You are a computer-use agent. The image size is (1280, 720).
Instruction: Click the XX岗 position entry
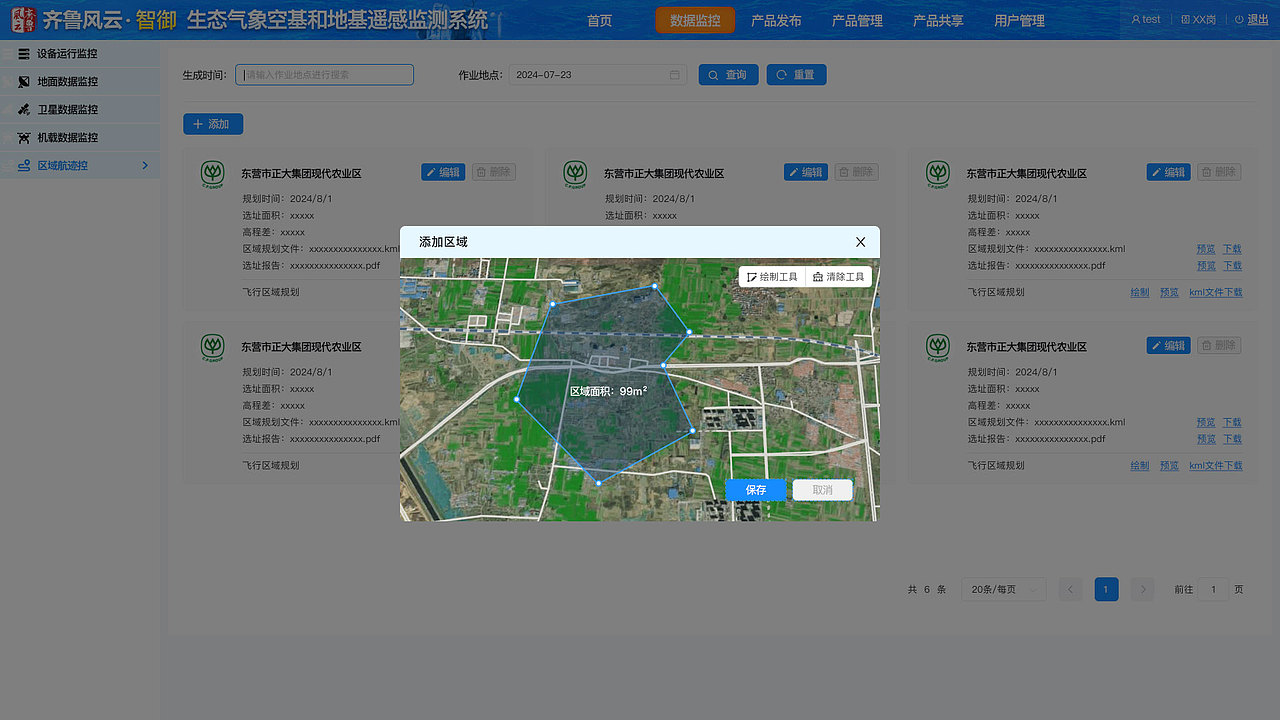pyautogui.click(x=1198, y=19)
